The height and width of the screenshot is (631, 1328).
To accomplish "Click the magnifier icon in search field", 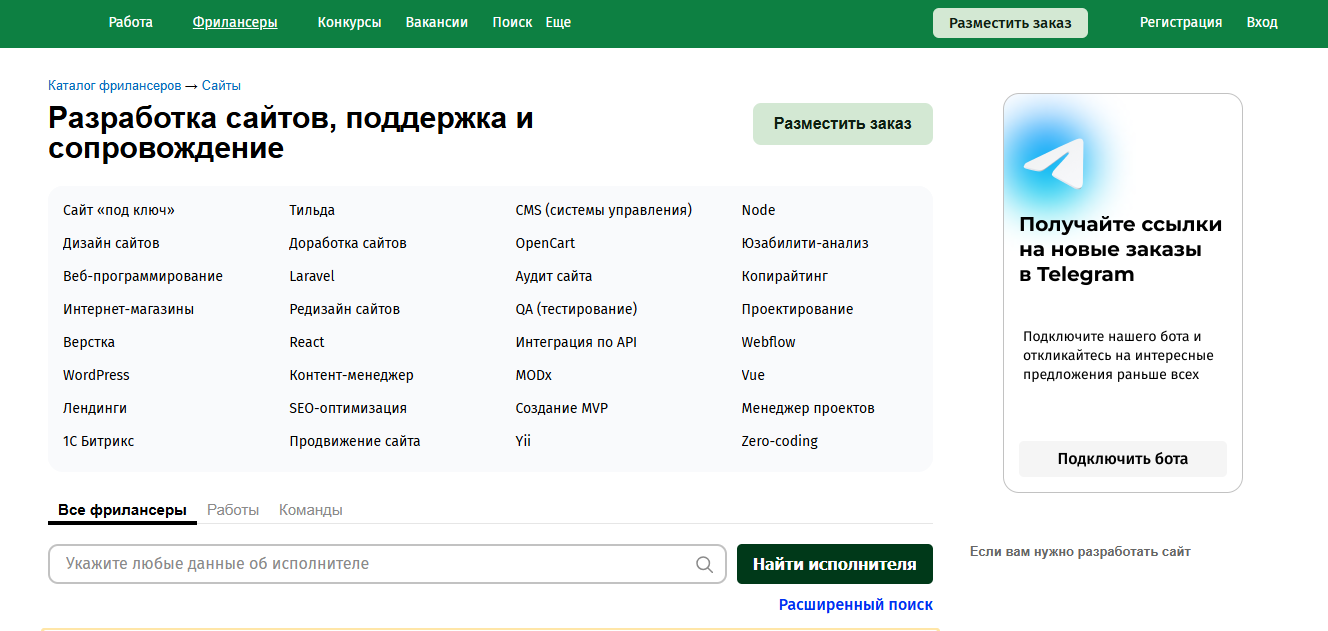I will (x=704, y=564).
